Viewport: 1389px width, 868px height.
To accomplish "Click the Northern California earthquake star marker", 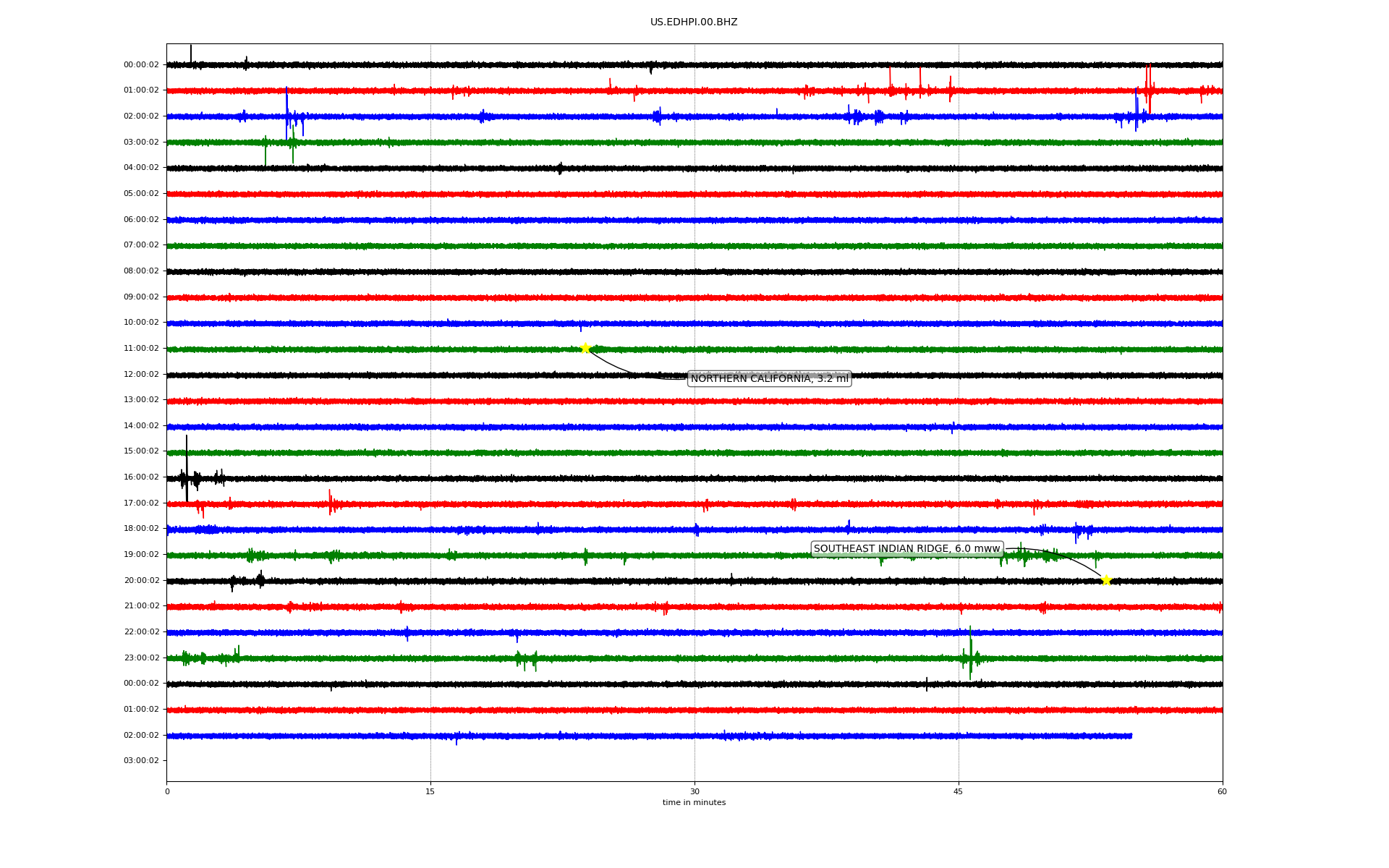I will point(585,349).
